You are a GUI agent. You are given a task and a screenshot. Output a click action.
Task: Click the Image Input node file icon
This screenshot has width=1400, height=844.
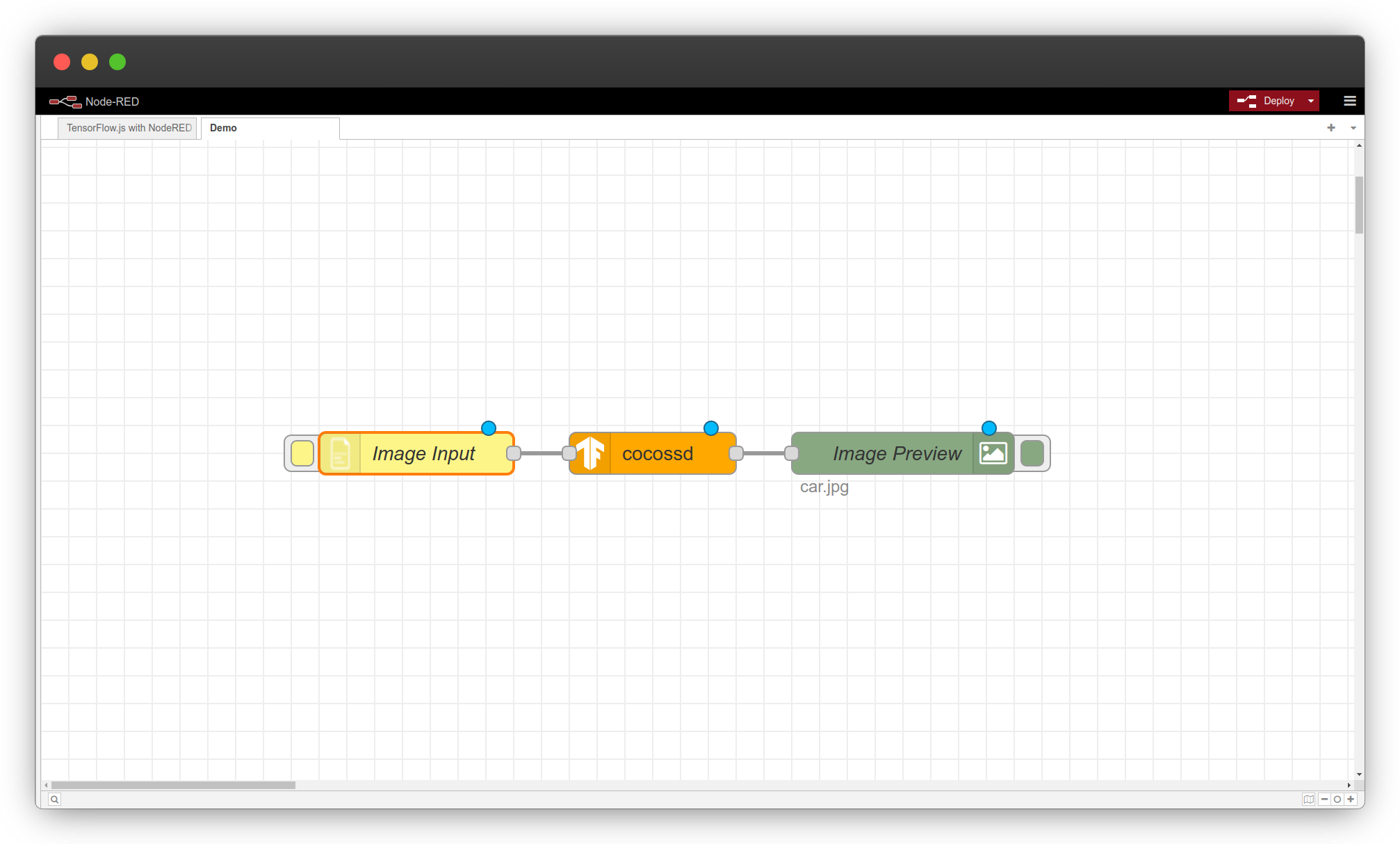point(340,453)
